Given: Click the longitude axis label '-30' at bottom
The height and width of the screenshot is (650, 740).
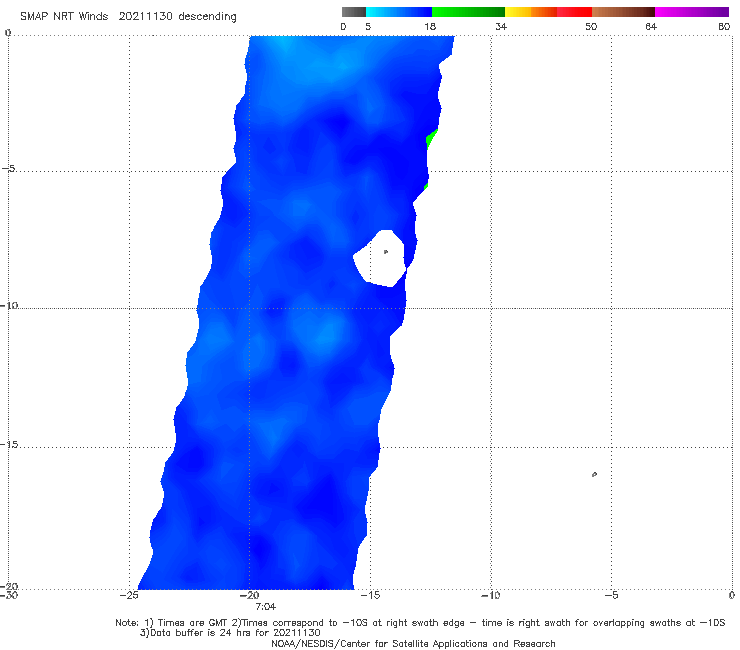Looking at the screenshot, I should 9,595.
